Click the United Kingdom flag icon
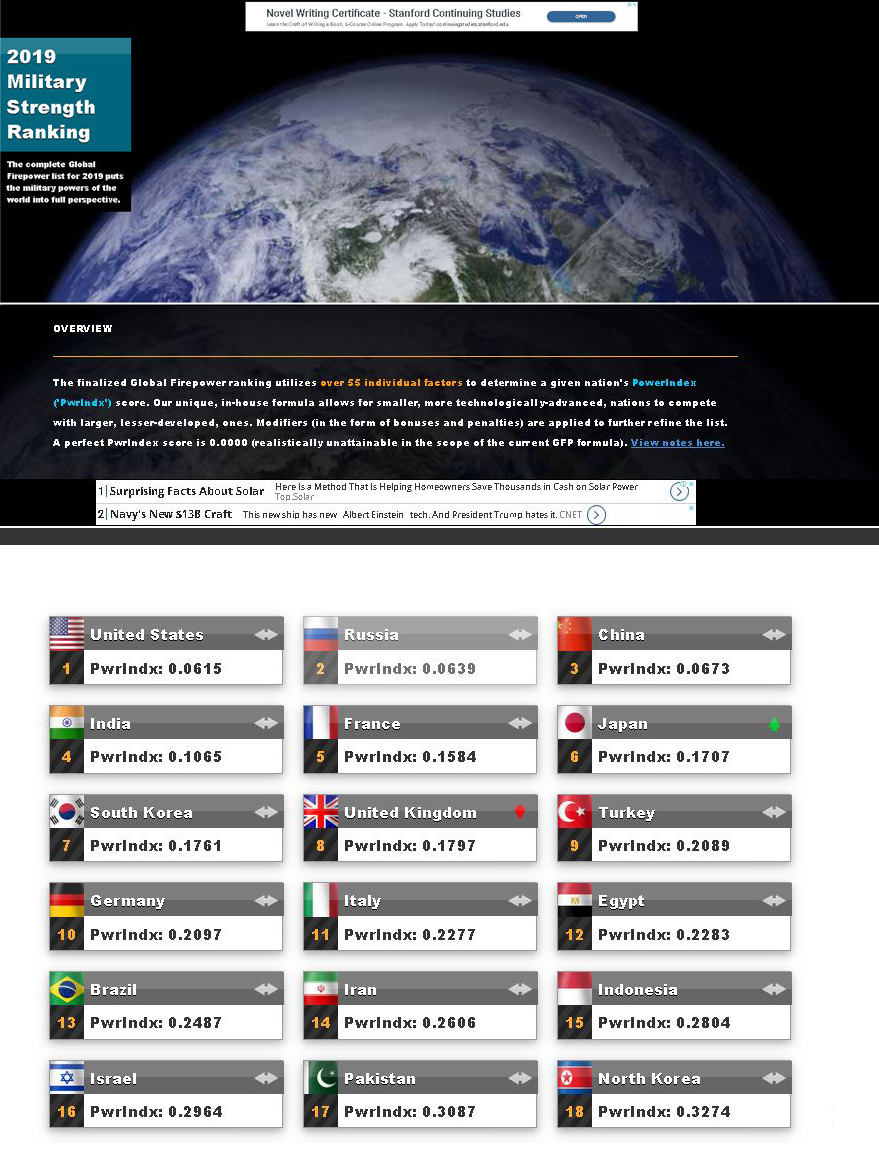 click(320, 811)
